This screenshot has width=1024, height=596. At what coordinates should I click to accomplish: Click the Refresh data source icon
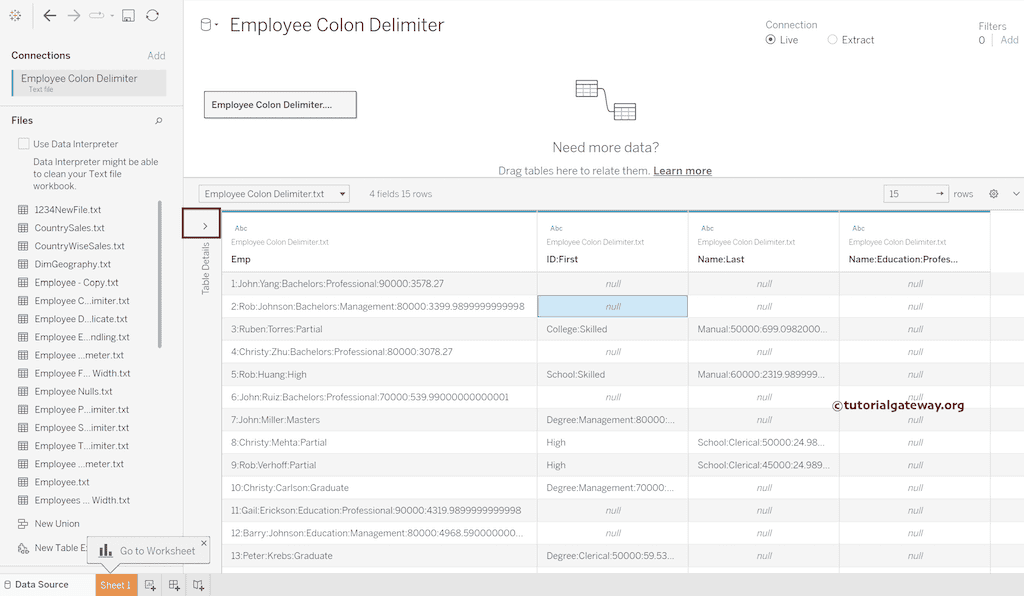(x=152, y=15)
